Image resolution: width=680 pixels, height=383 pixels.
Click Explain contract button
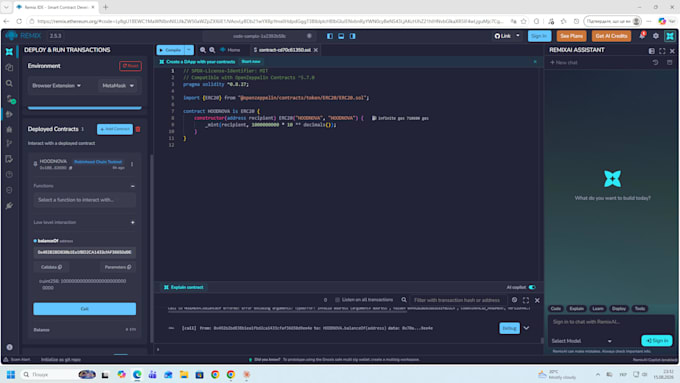click(x=183, y=287)
